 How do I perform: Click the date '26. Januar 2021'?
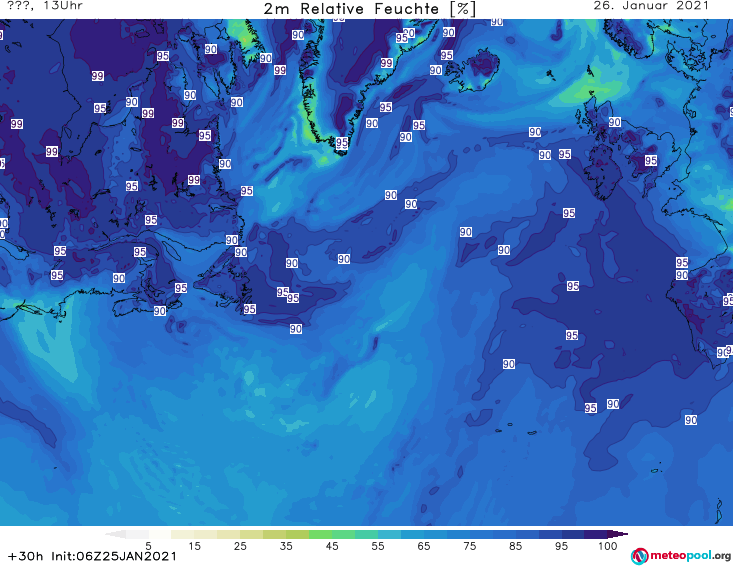tap(651, 6)
